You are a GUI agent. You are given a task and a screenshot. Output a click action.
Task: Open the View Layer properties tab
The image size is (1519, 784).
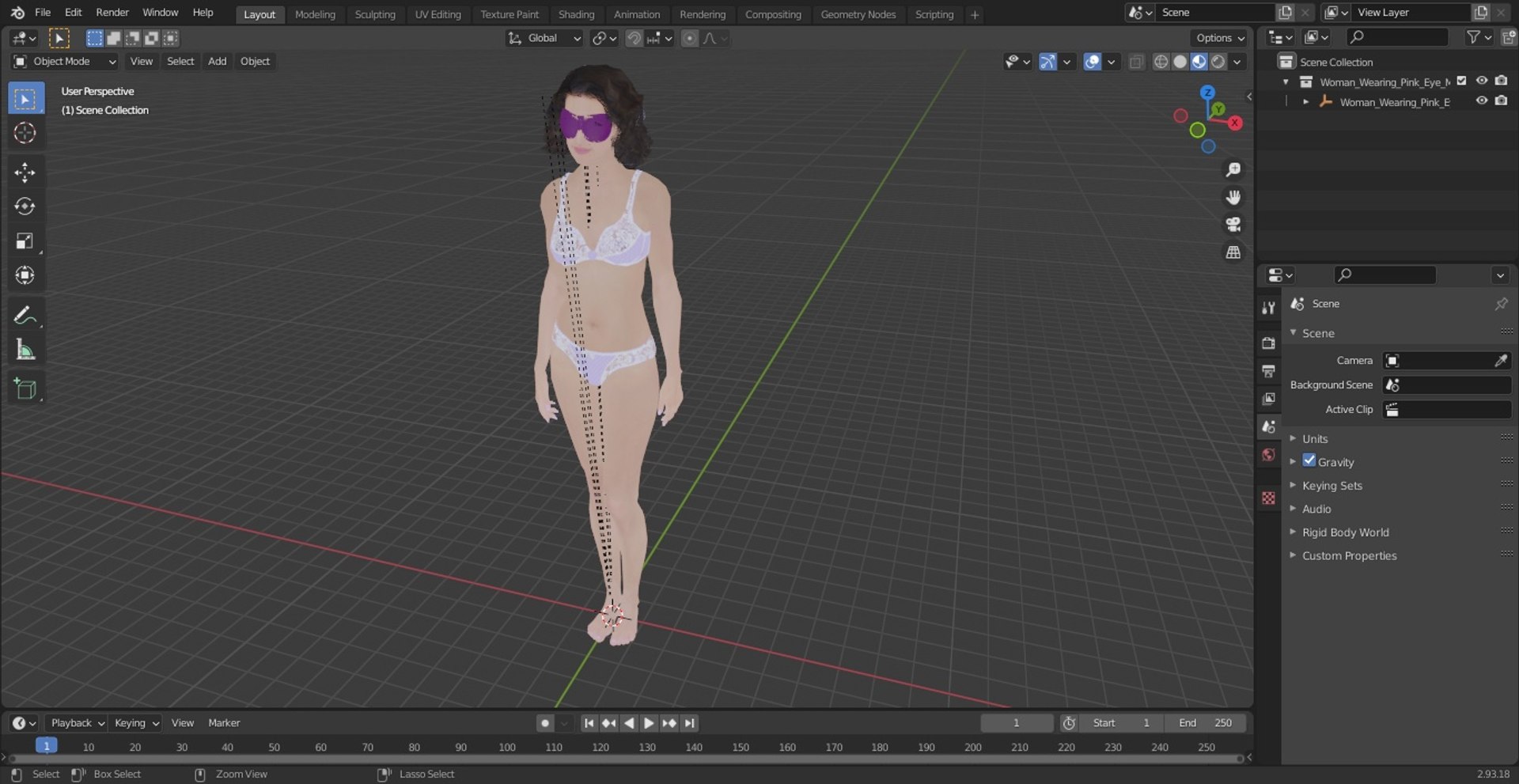coord(1269,399)
